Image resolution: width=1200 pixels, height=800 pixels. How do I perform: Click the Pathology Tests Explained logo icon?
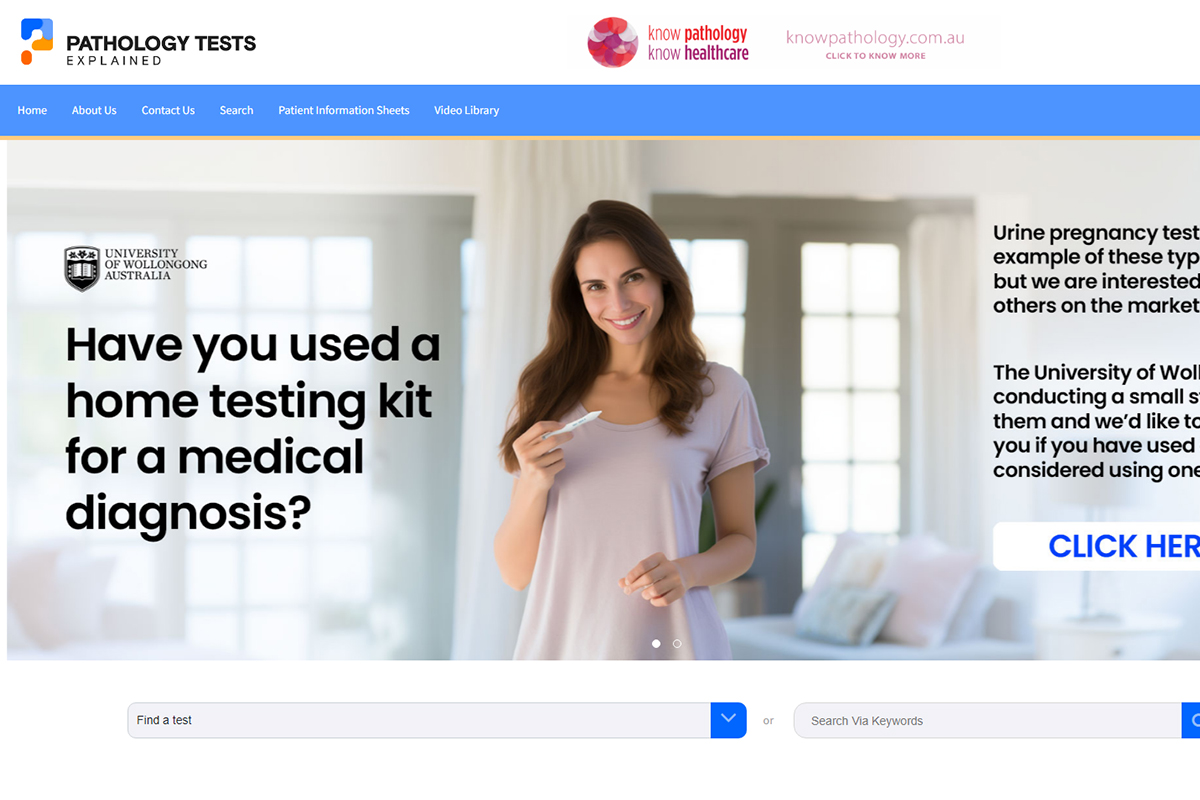[x=37, y=42]
